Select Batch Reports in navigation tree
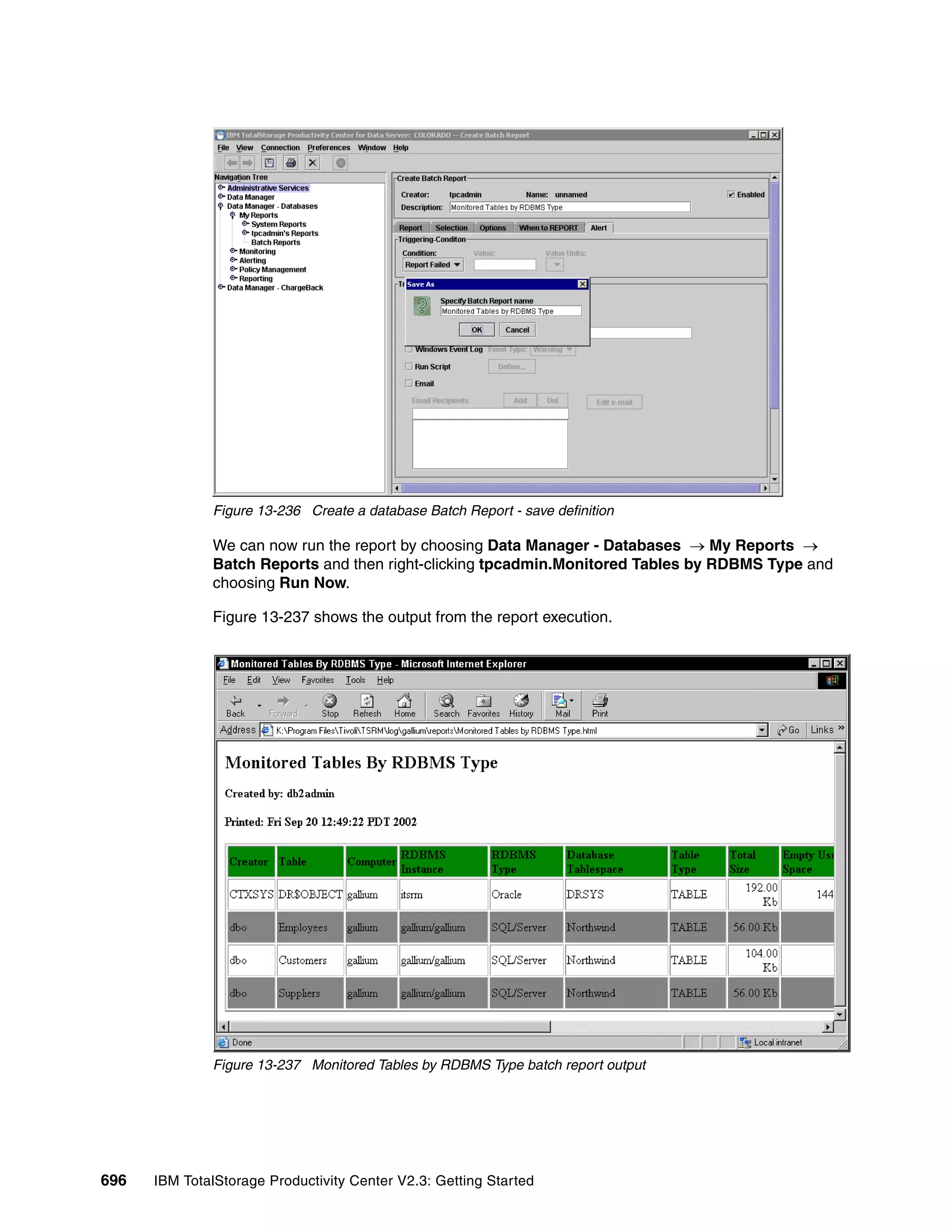This screenshot has width=952, height=1232. (275, 243)
